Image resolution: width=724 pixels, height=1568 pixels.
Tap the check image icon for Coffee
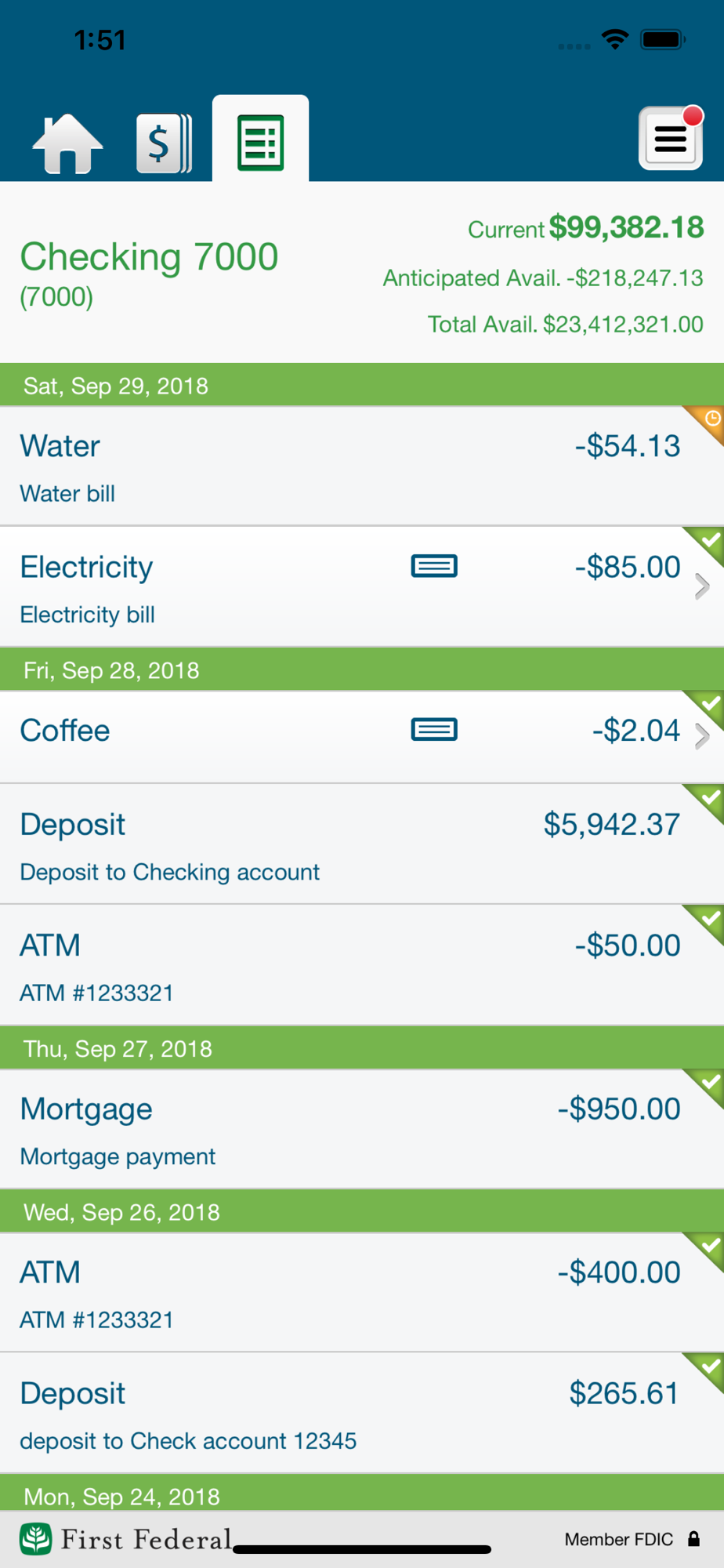[434, 730]
